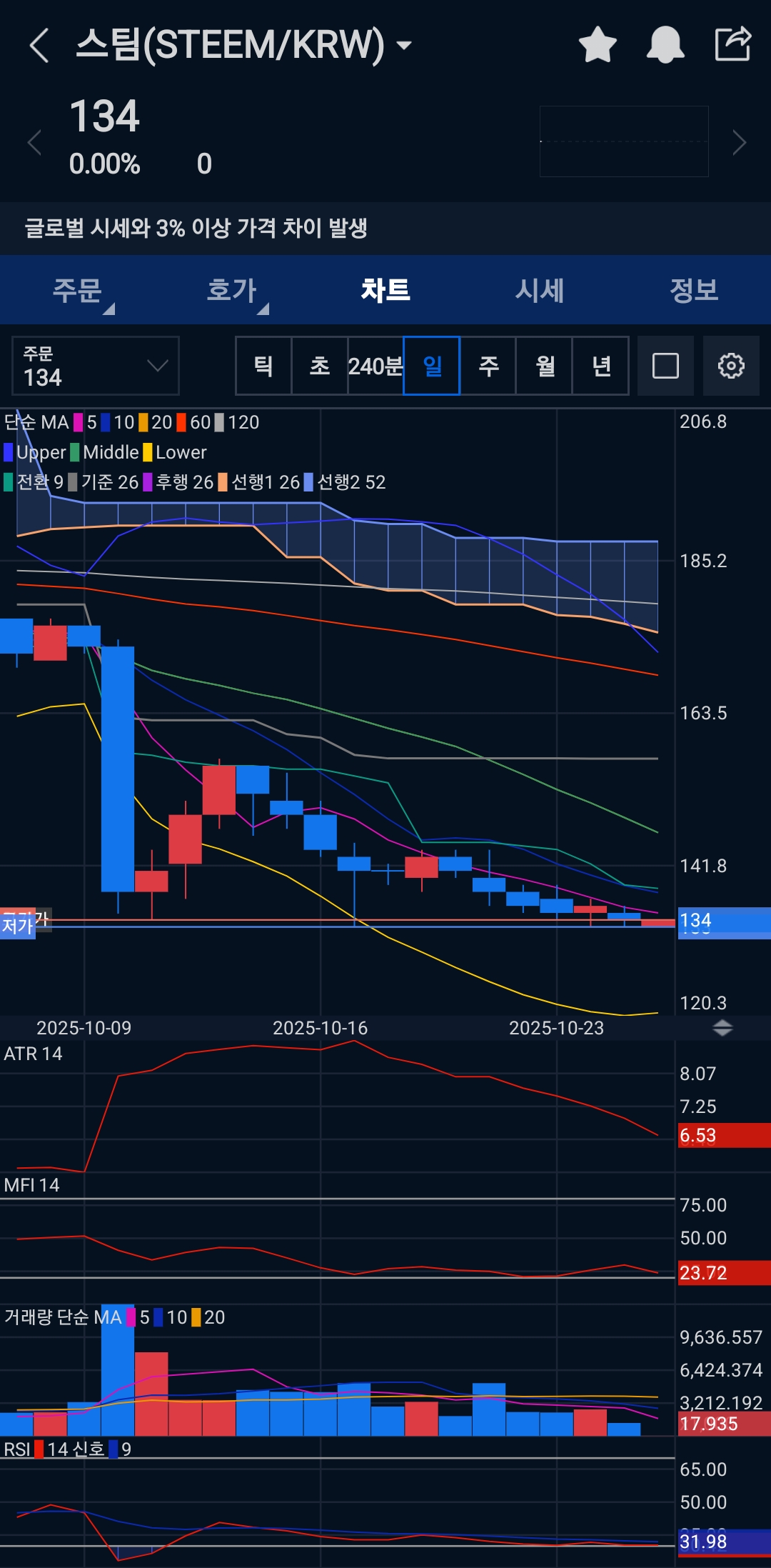The height and width of the screenshot is (1568, 771).
Task: Tap the large blue candle on the chart
Action: [118, 769]
